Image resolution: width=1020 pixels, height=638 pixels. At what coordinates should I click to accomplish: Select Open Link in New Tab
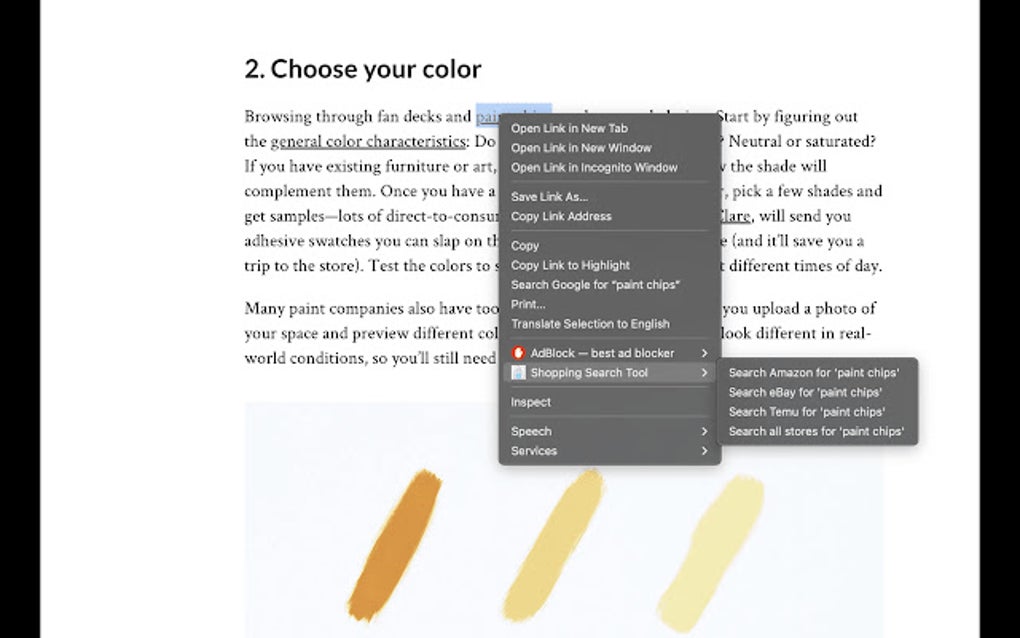pyautogui.click(x=568, y=128)
